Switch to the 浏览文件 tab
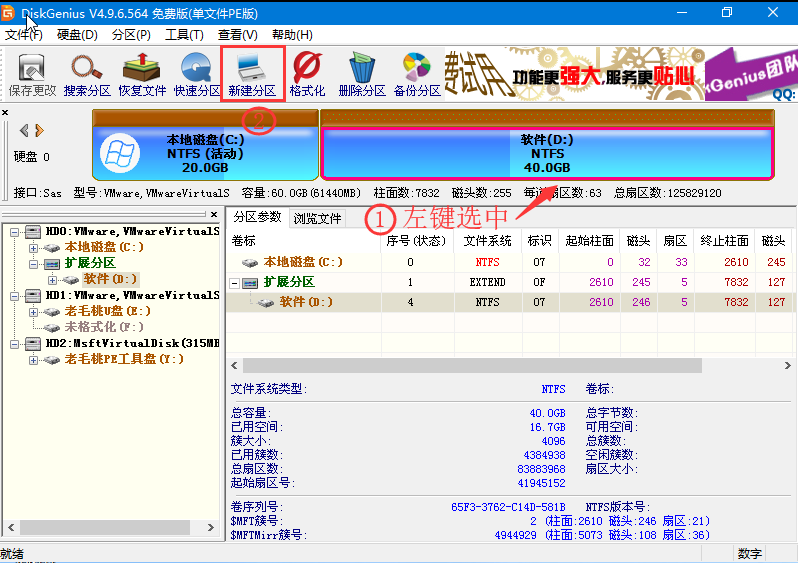This screenshot has width=798, height=563. click(317, 218)
